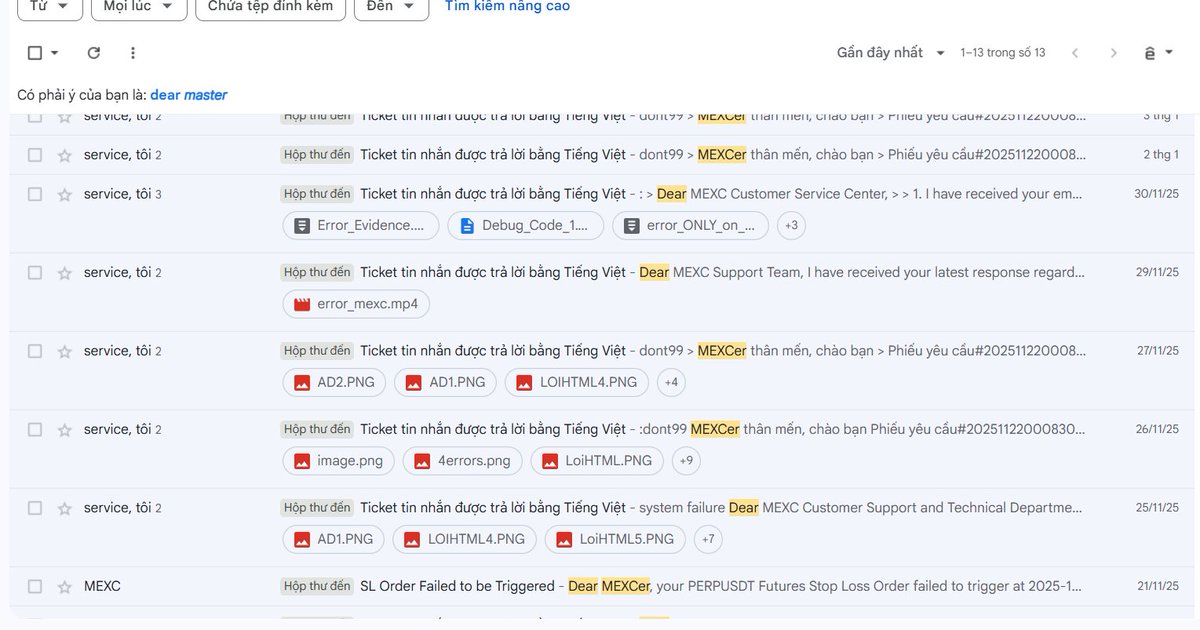Open the error_ONLY_on attachment chip

click(x=690, y=225)
